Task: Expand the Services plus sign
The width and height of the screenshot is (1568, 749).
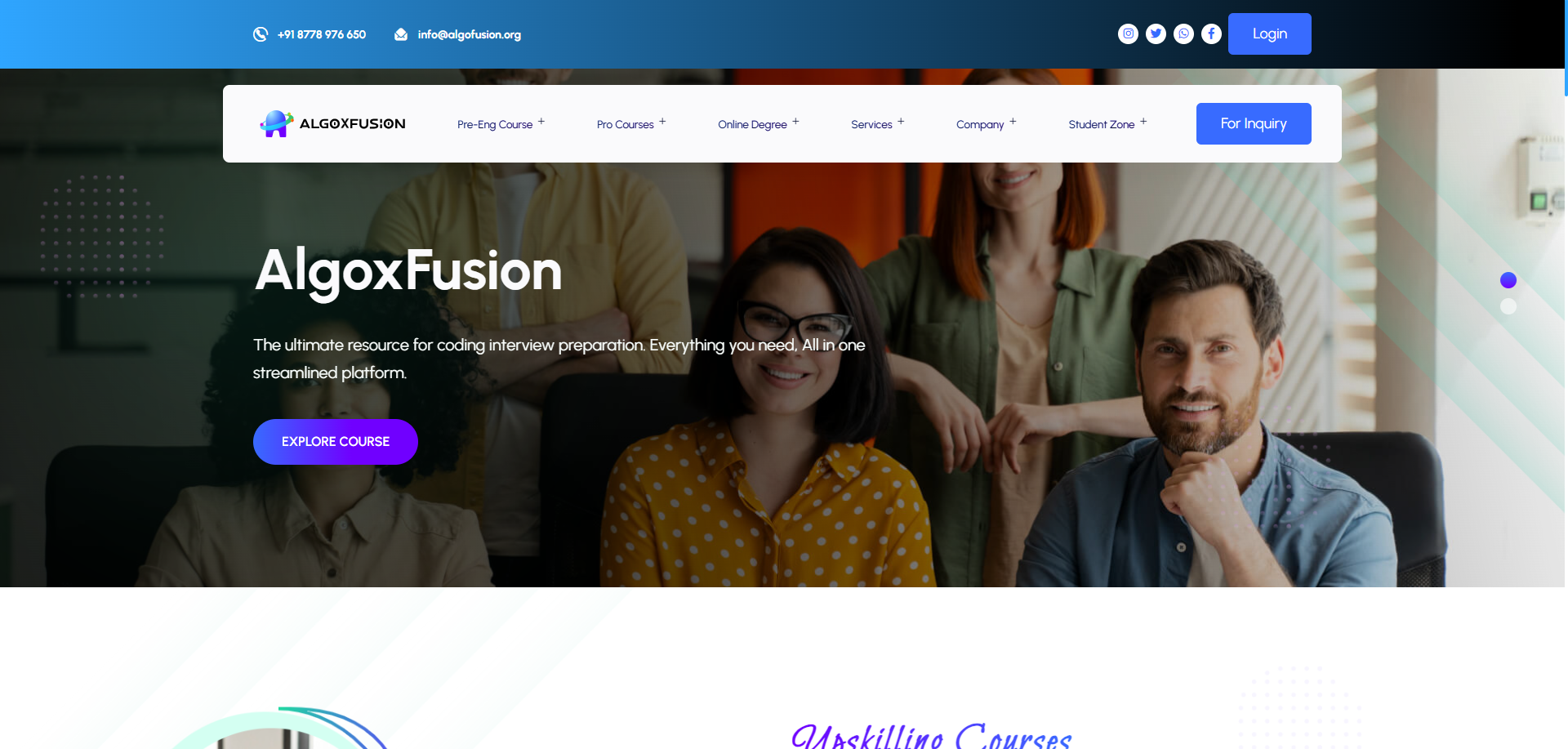Action: (x=901, y=122)
